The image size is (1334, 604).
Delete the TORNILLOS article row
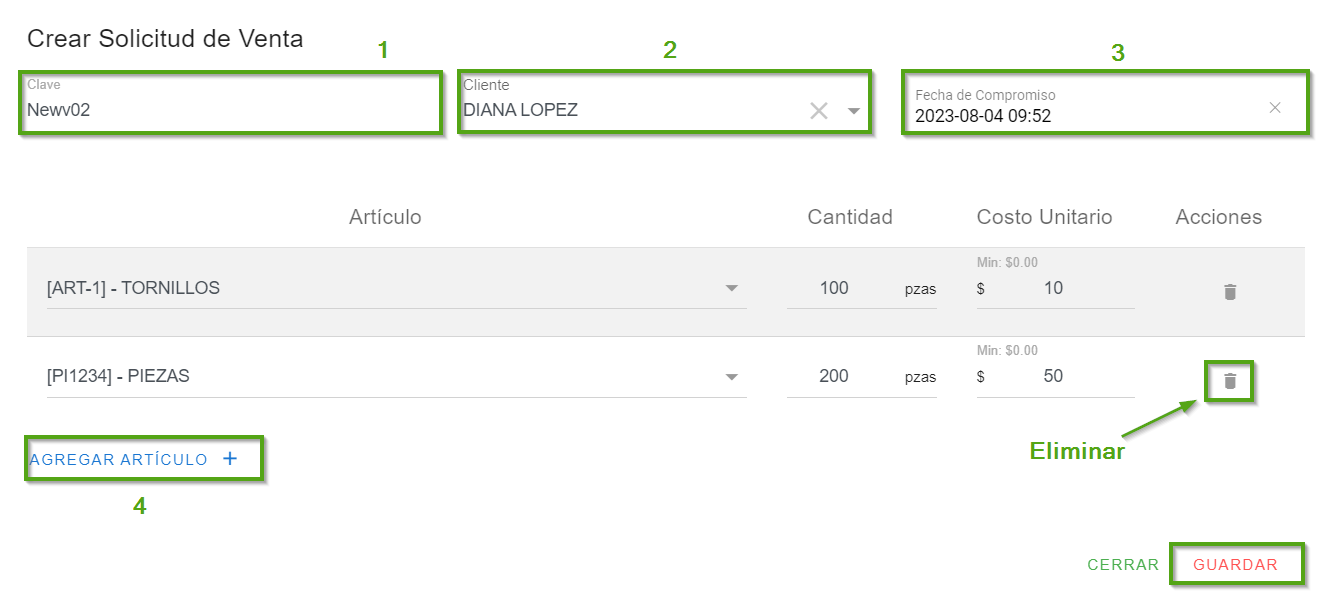(1230, 292)
